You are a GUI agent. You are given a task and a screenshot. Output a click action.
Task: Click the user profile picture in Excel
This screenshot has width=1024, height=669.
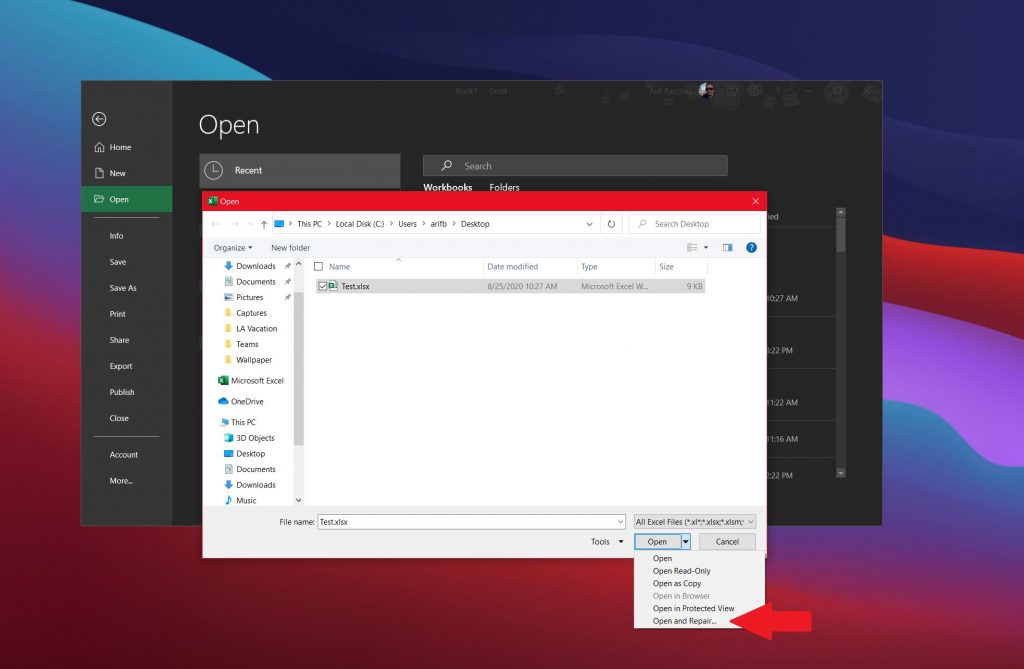(705, 90)
